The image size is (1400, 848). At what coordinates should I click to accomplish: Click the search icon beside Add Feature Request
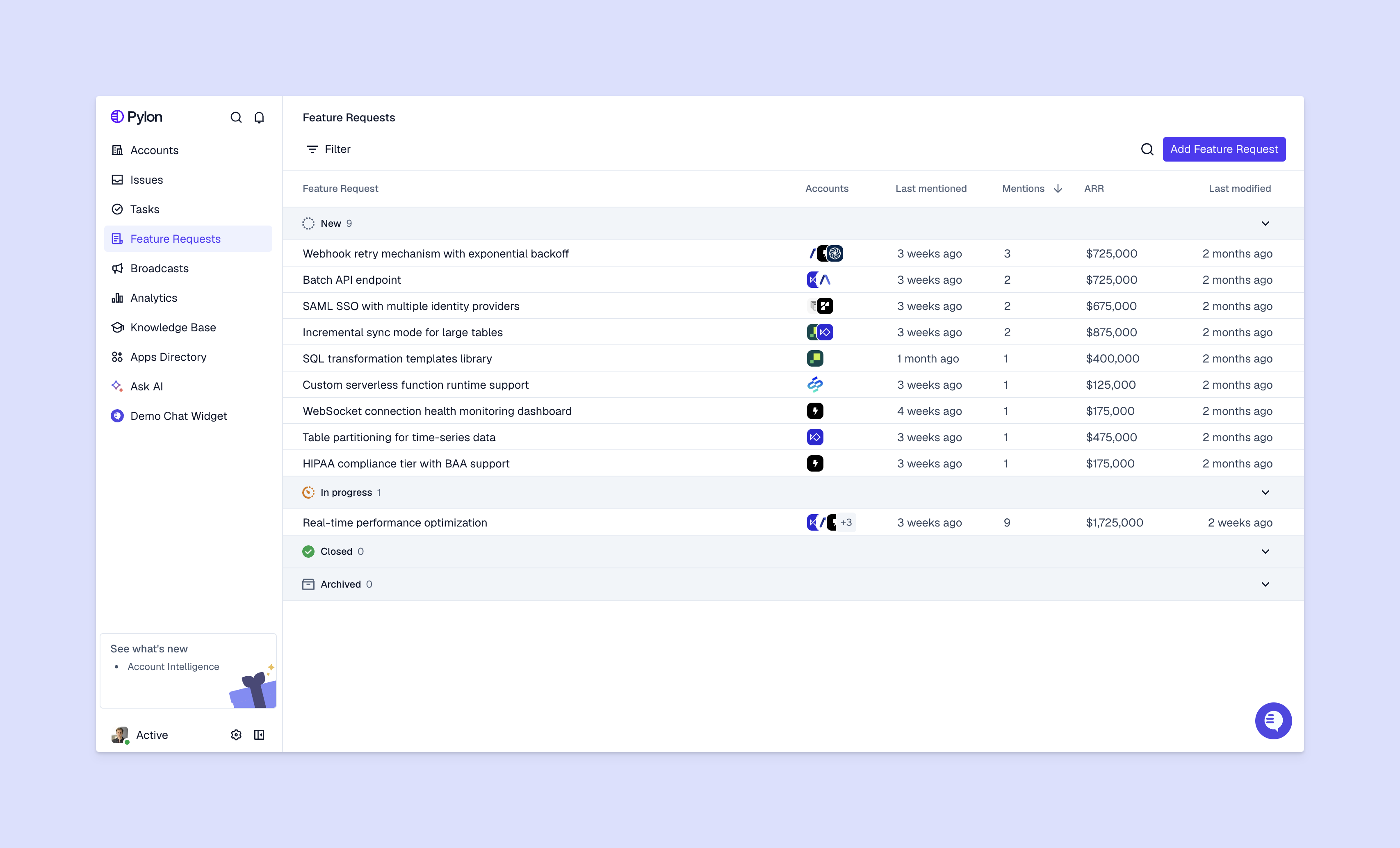(1147, 149)
